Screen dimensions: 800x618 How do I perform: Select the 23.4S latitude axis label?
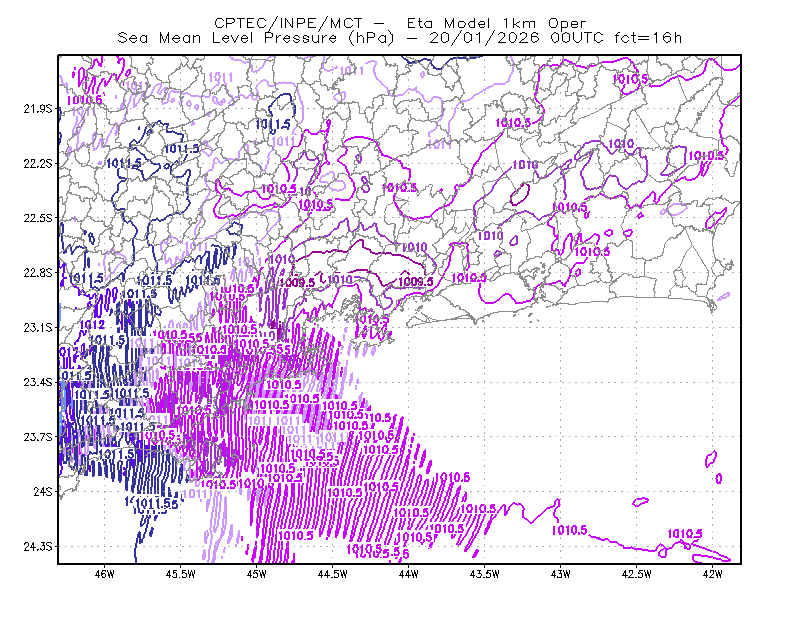[x=38, y=382]
